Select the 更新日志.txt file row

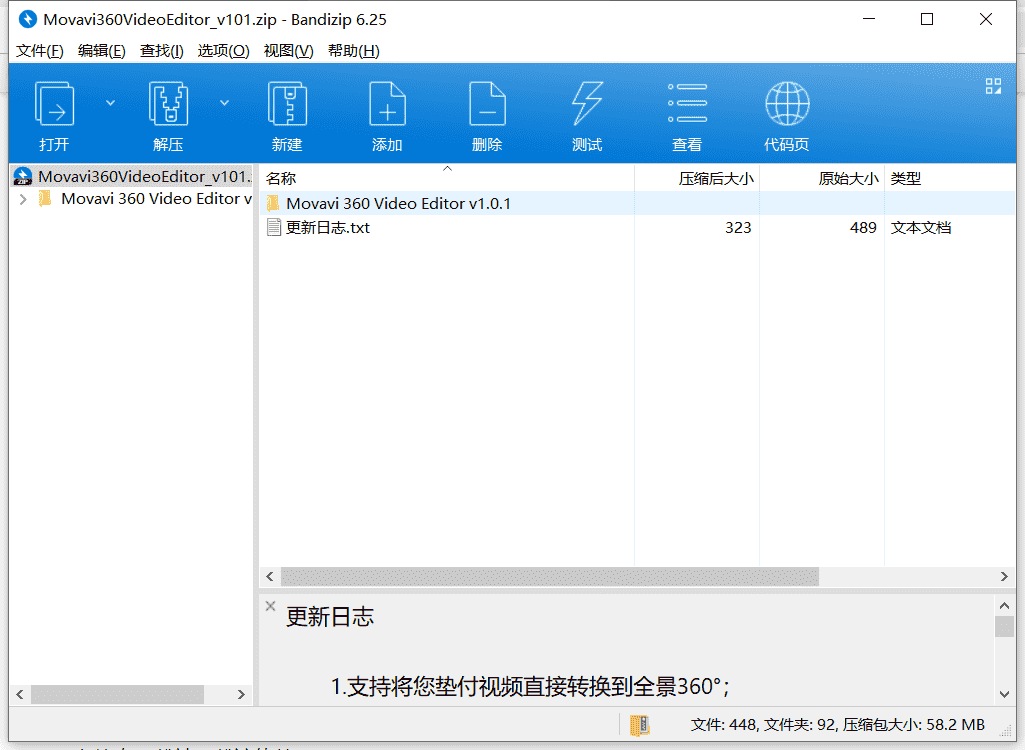click(637, 228)
